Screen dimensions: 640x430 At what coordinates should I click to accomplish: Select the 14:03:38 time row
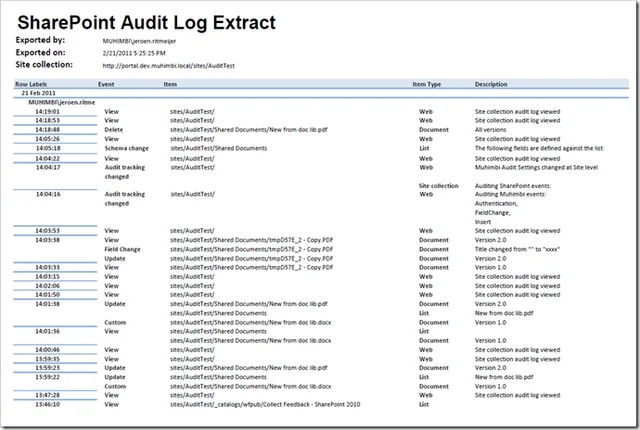47,240
